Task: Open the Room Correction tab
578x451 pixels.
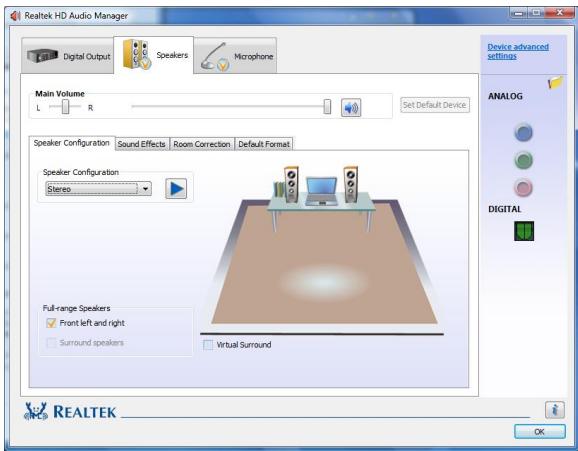Action: coord(202,144)
